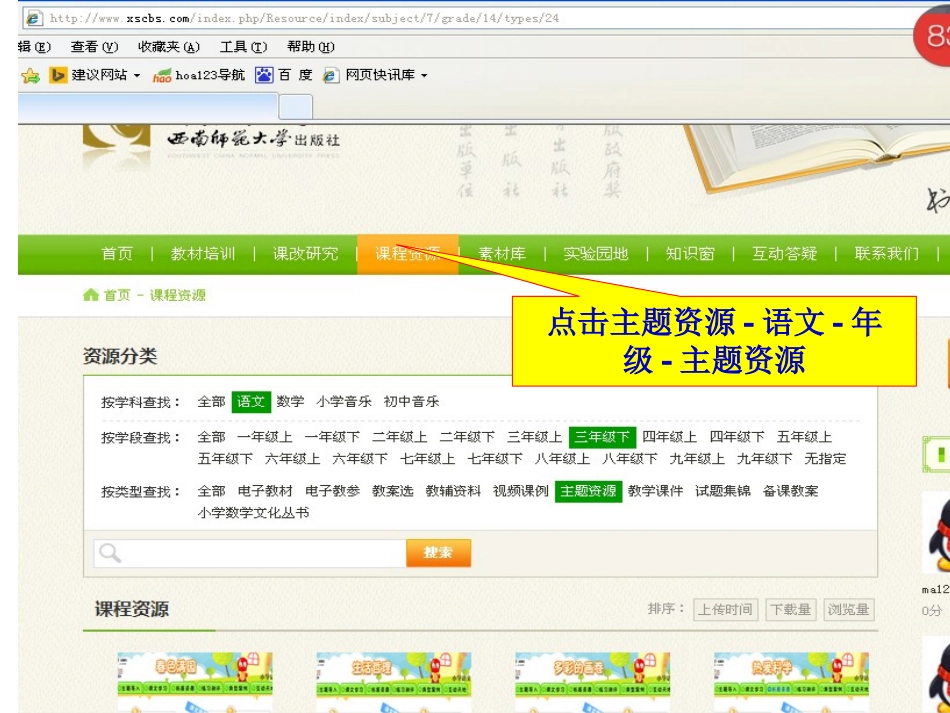The width and height of the screenshot is (950, 713).
Task: Select 备课教案 type filter
Action: (x=791, y=491)
